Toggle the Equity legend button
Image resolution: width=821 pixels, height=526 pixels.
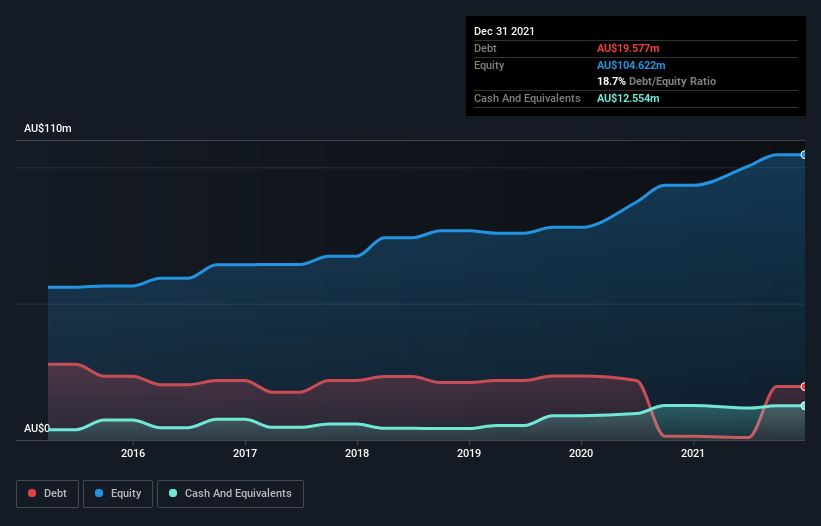tap(118, 494)
